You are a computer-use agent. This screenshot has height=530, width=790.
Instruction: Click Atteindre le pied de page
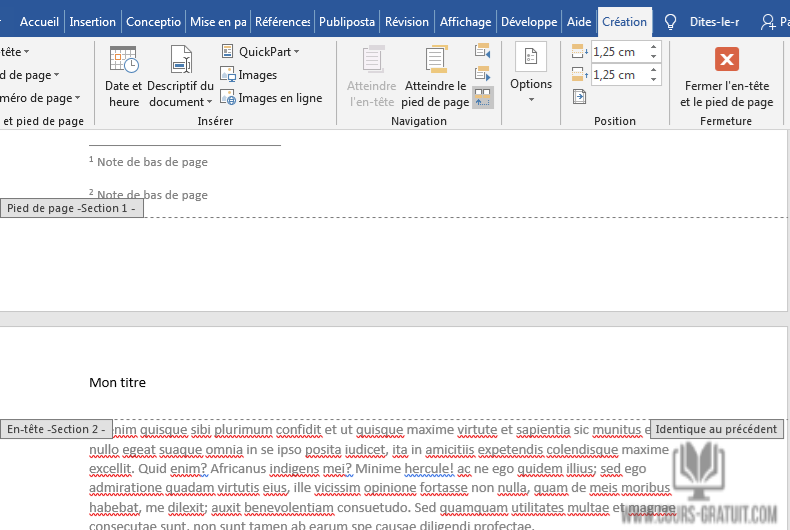(435, 76)
